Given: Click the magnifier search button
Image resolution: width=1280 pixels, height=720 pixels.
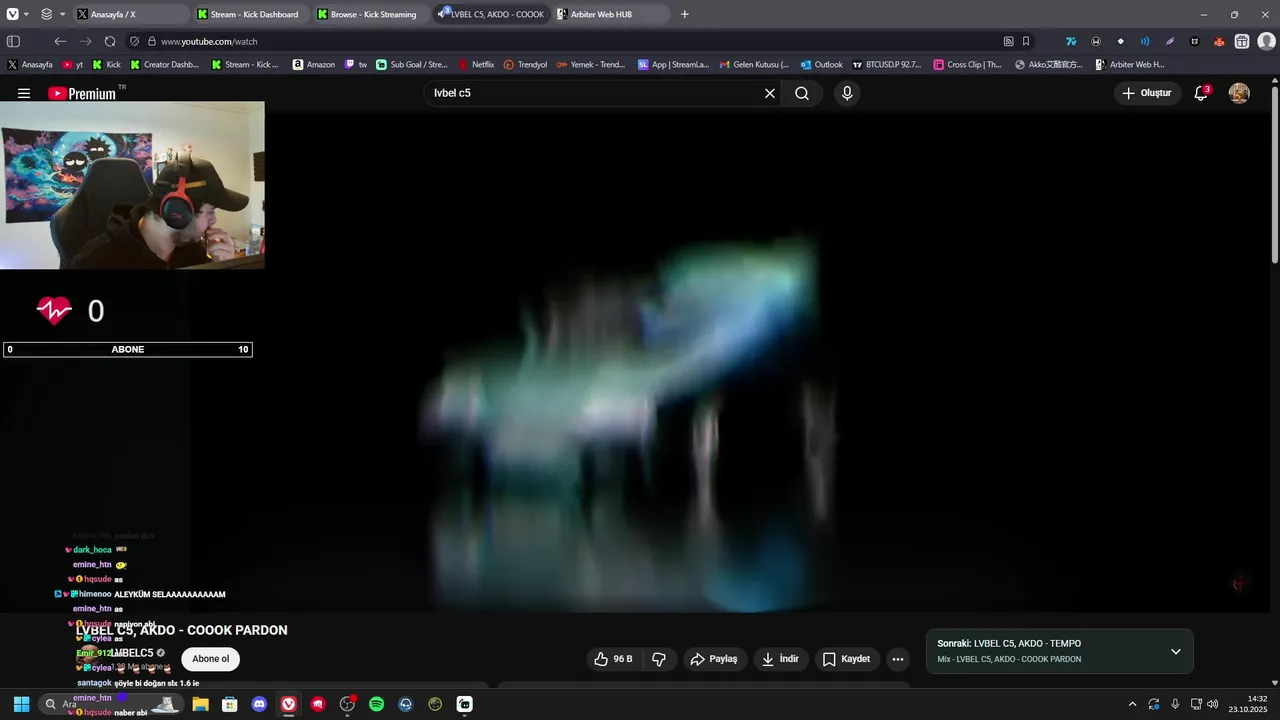Looking at the screenshot, I should pyautogui.click(x=802, y=93).
